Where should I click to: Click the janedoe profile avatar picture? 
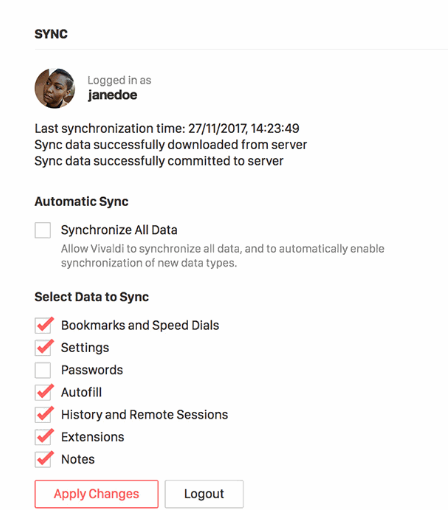pyautogui.click(x=55, y=88)
